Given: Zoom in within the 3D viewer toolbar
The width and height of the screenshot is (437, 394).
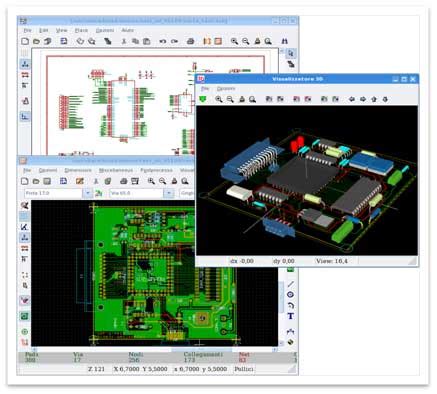Looking at the screenshot, I should (219, 99).
